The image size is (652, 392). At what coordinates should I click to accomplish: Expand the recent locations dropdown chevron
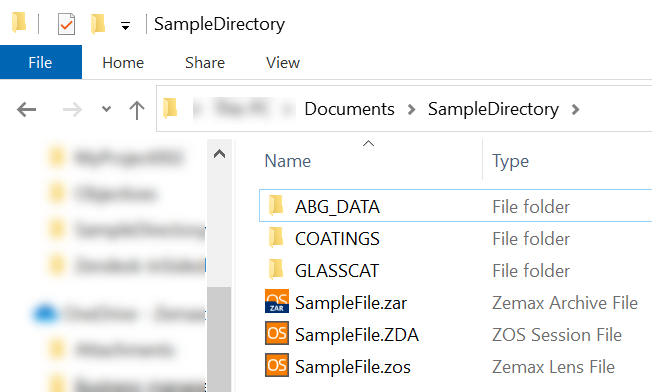(x=106, y=109)
